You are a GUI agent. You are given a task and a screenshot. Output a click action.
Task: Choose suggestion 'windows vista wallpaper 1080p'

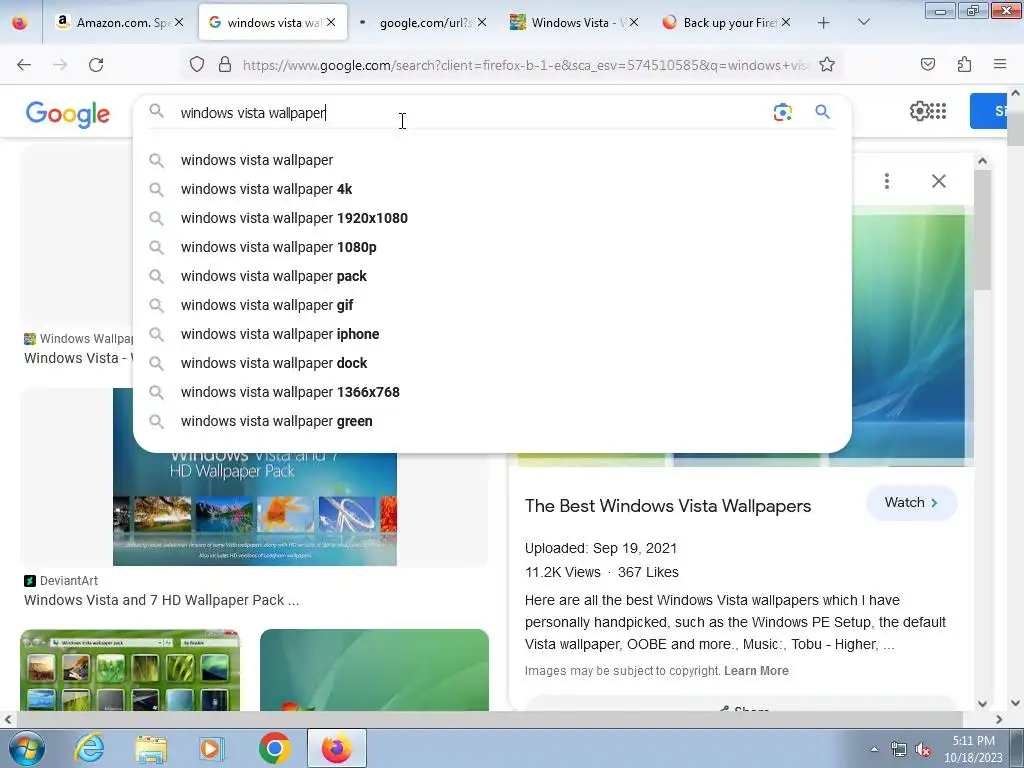492,247
